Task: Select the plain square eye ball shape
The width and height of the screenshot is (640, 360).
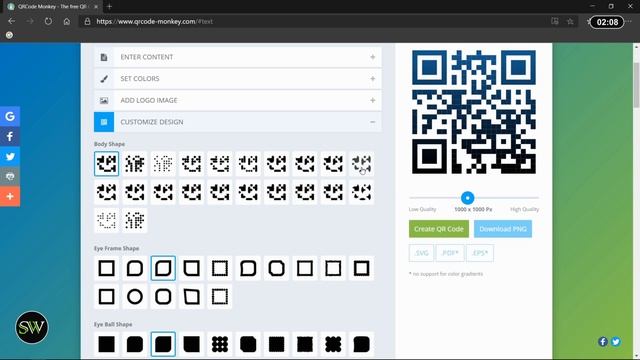Action: (107, 344)
